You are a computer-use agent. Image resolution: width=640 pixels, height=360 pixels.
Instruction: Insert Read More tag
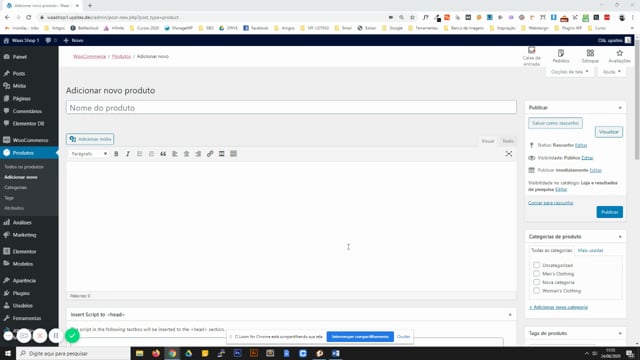coord(222,154)
